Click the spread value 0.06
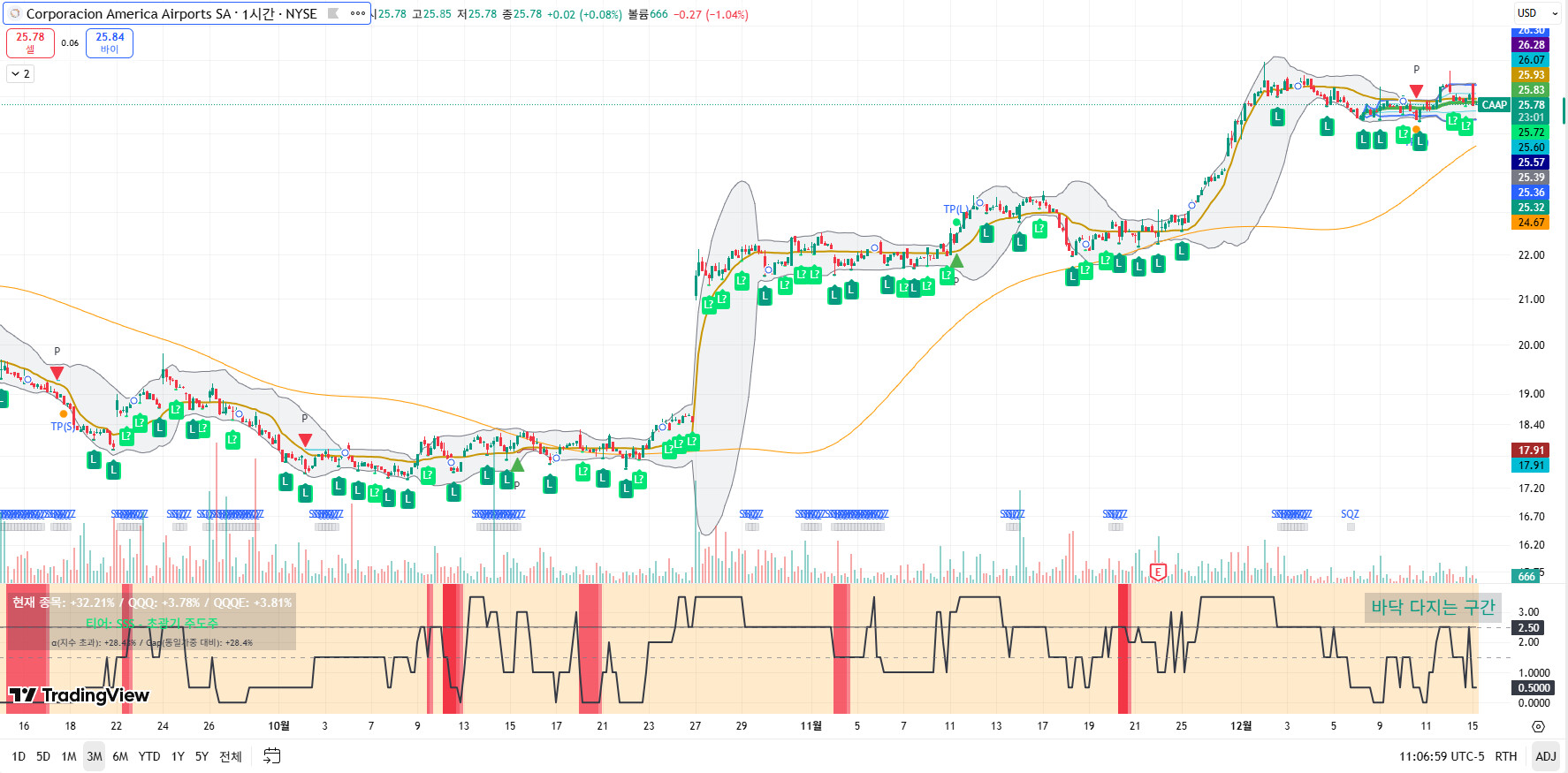 (70, 42)
